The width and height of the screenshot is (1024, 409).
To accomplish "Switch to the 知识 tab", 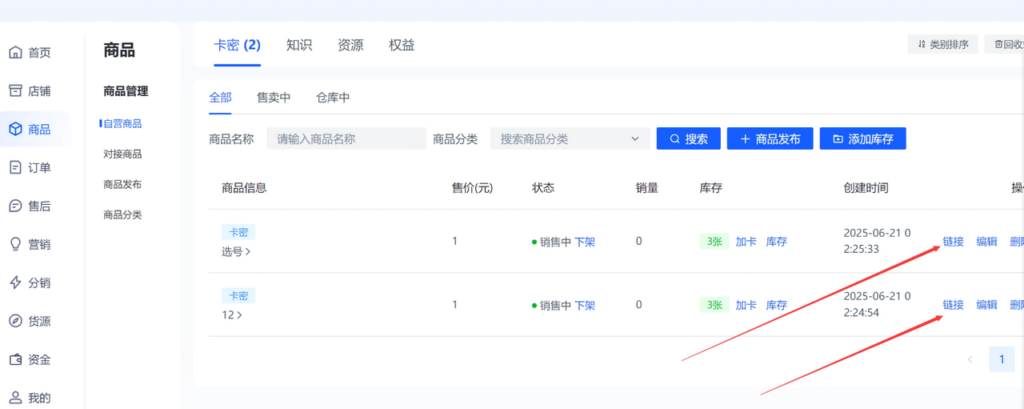I will 299,45.
